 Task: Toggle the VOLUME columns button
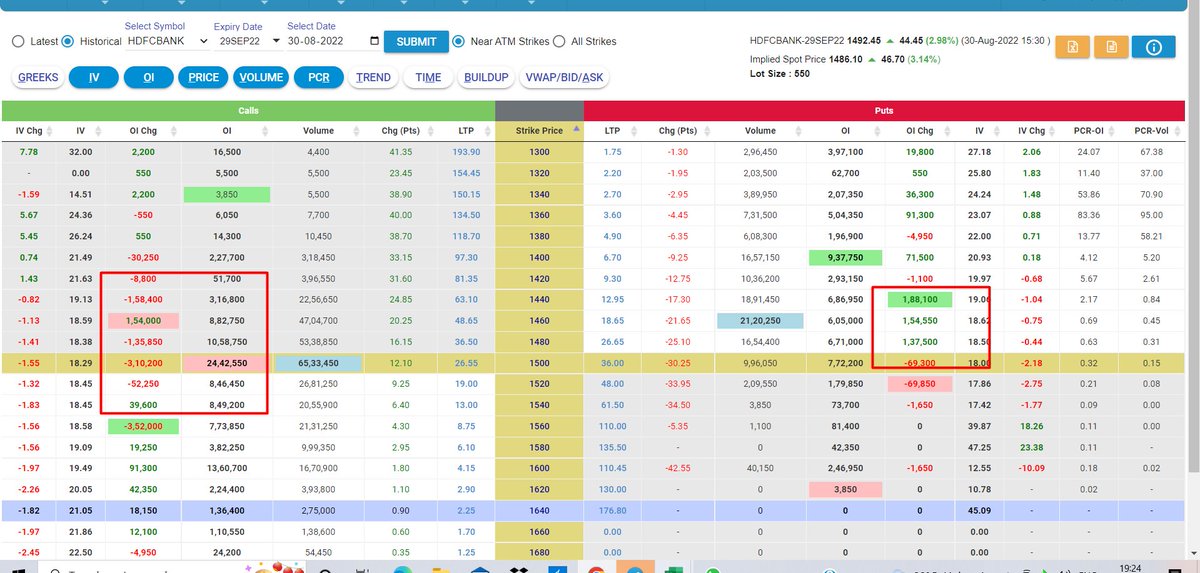click(x=262, y=77)
